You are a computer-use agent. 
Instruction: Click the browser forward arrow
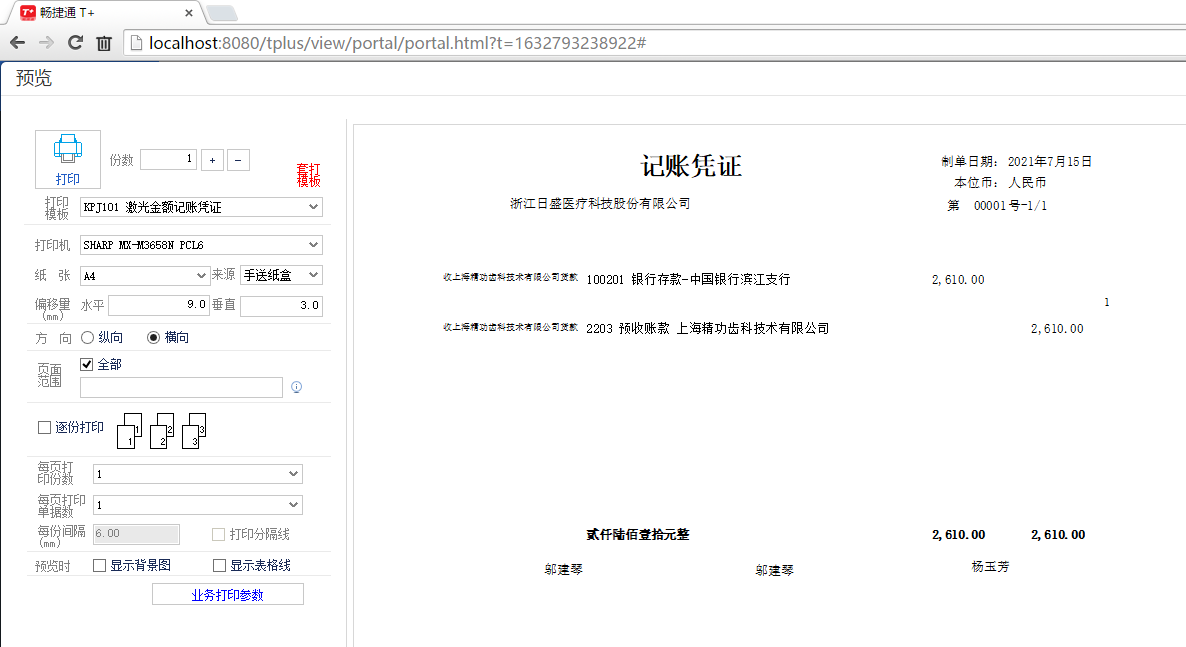(x=46, y=43)
